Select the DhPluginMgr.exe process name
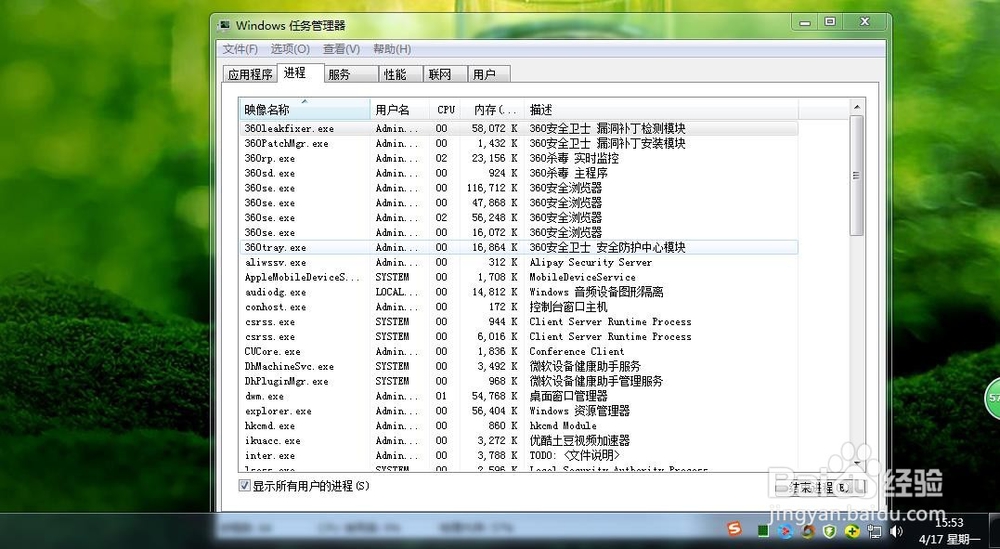This screenshot has width=1000, height=549. [x=286, y=381]
